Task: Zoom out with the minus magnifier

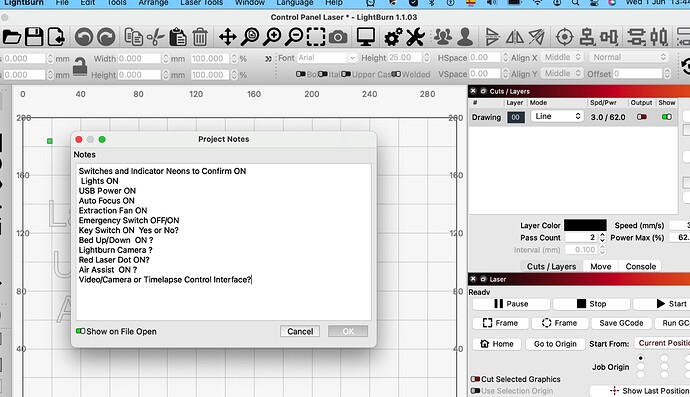Action: [294, 37]
